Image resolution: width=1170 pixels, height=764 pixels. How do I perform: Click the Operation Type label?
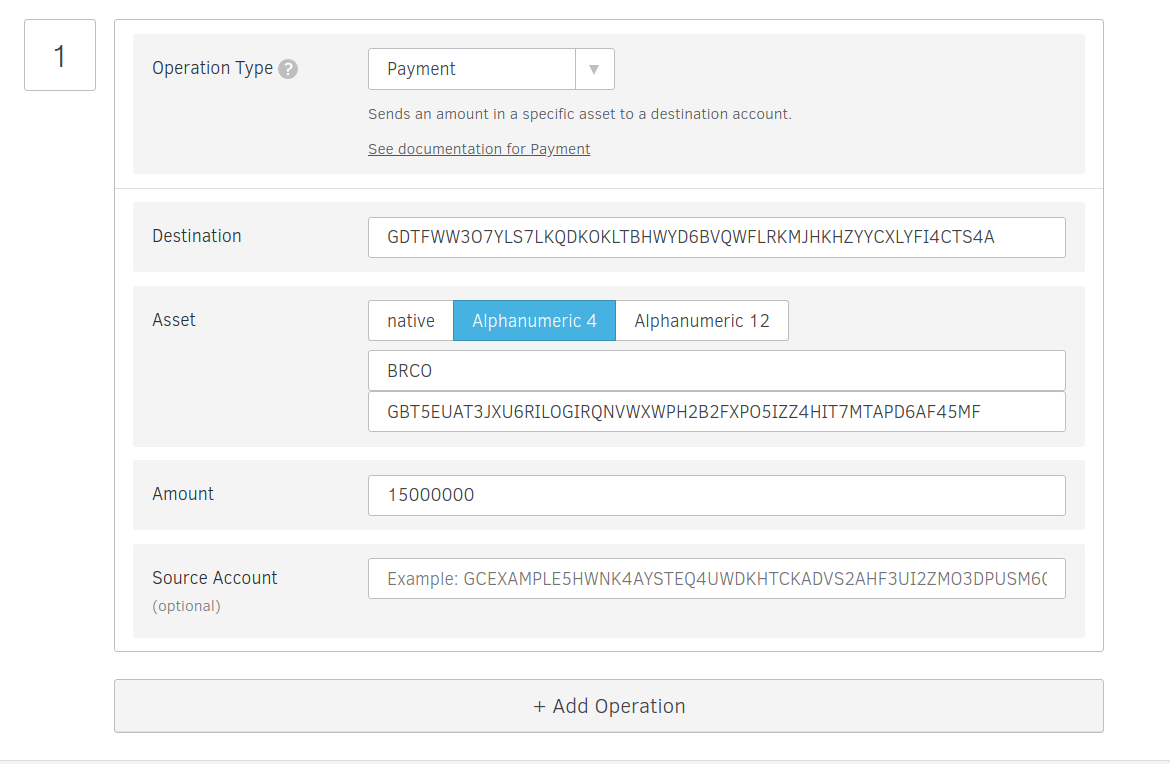point(212,68)
